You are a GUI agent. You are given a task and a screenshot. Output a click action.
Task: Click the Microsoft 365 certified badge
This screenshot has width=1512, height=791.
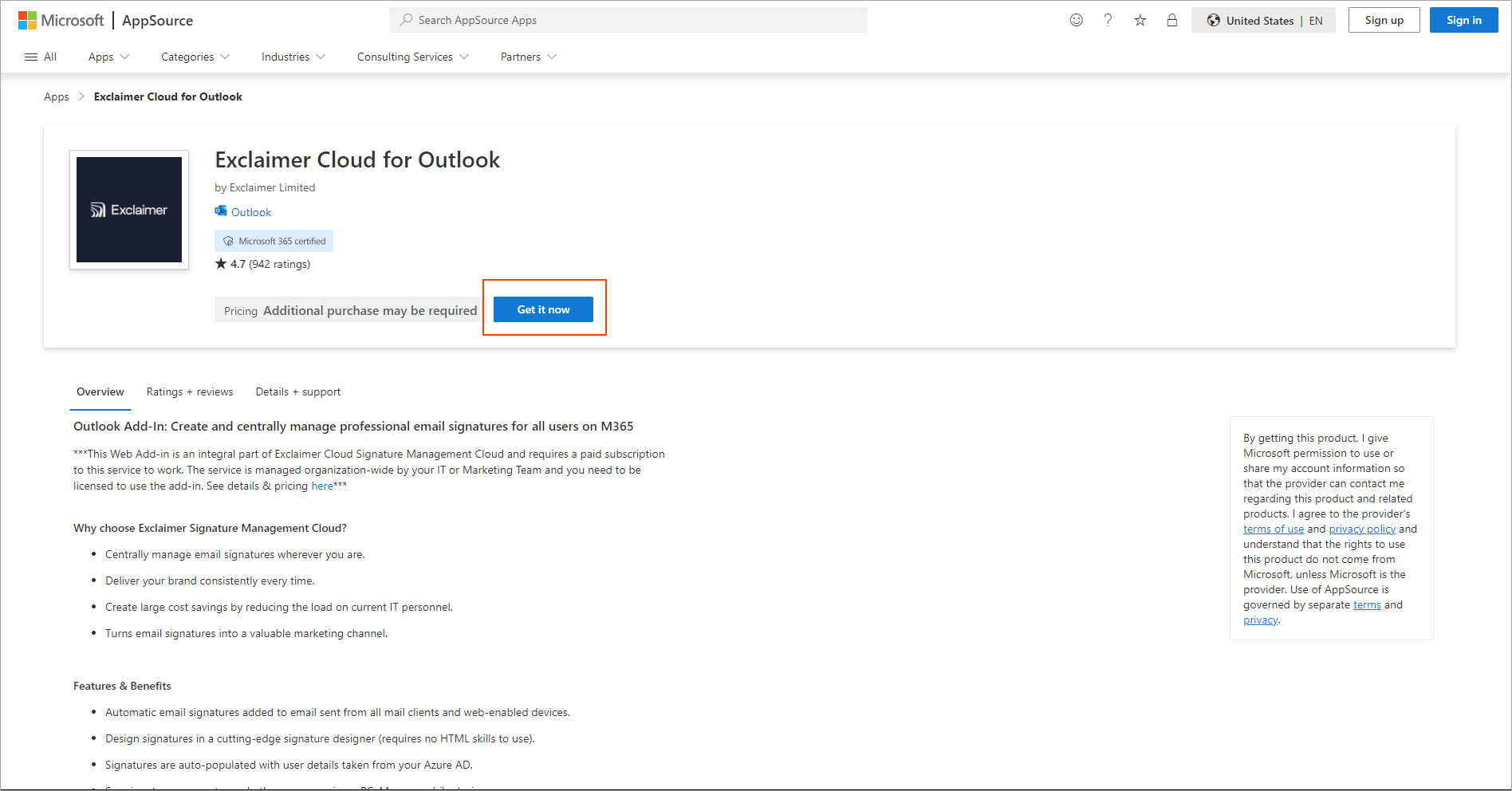pos(274,240)
